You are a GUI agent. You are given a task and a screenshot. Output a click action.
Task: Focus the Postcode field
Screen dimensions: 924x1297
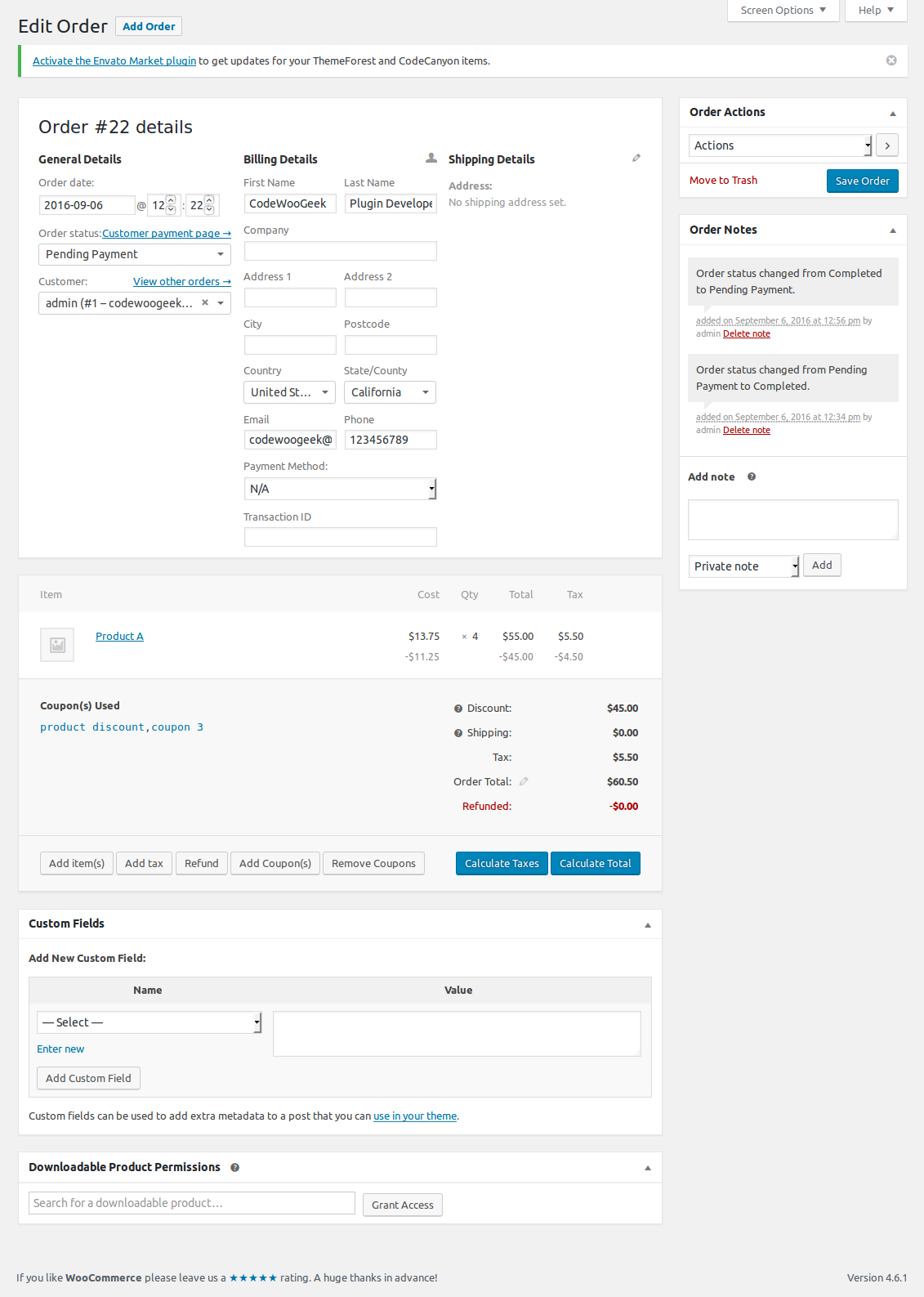tap(391, 345)
